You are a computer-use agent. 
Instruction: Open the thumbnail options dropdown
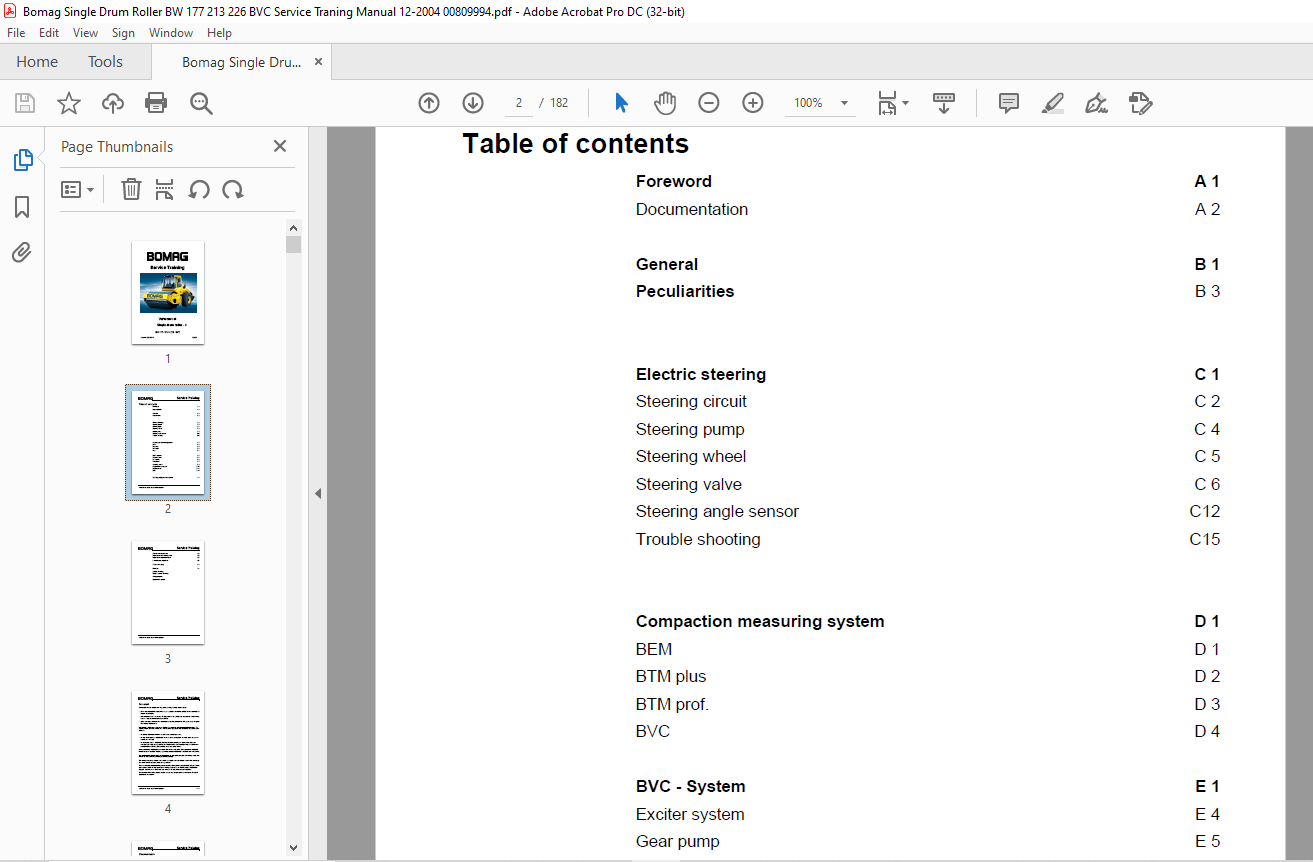[77, 189]
